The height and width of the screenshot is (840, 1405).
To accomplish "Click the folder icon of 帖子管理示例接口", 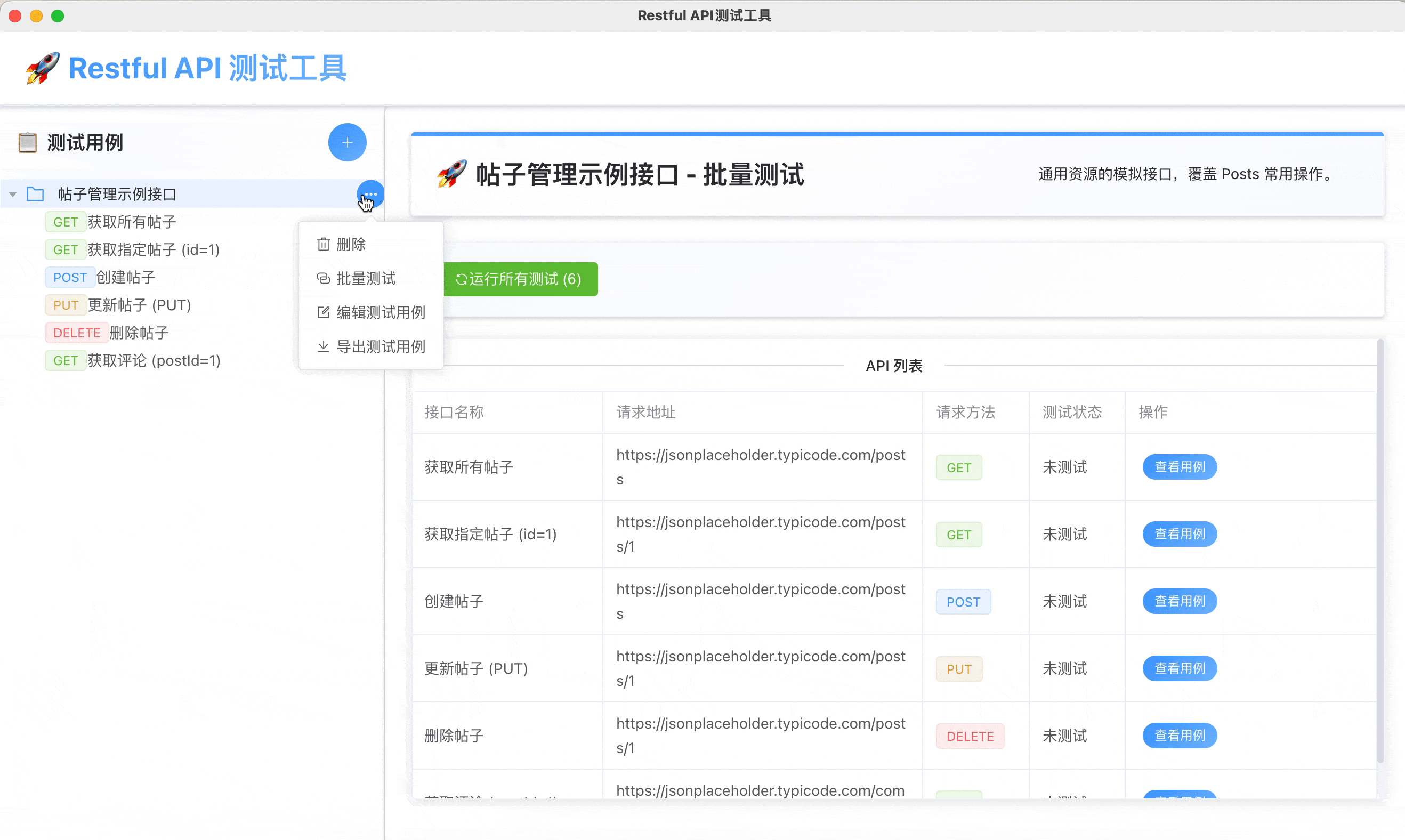I will (x=36, y=193).
